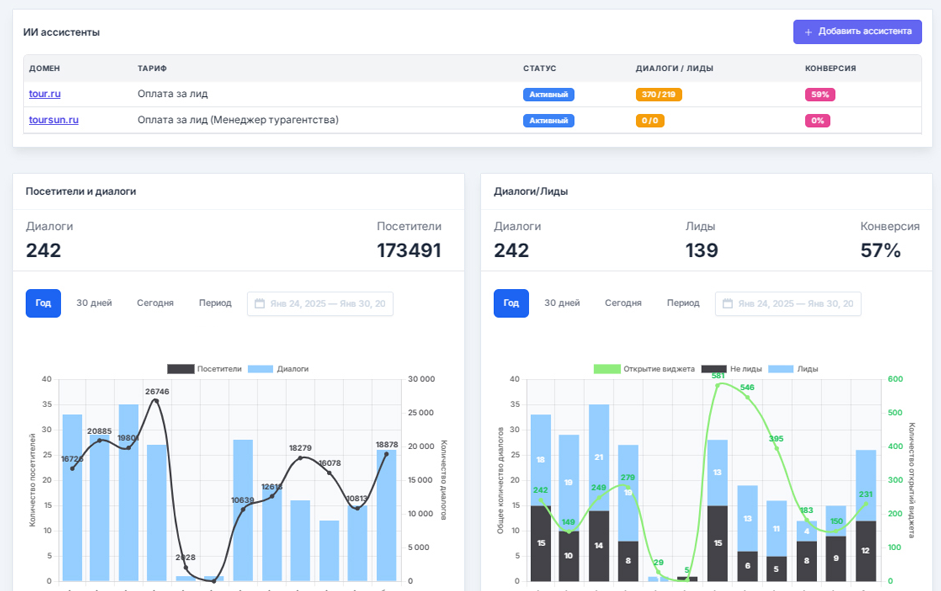
Task: Click the Добавить ассистента button
Action: (x=857, y=32)
